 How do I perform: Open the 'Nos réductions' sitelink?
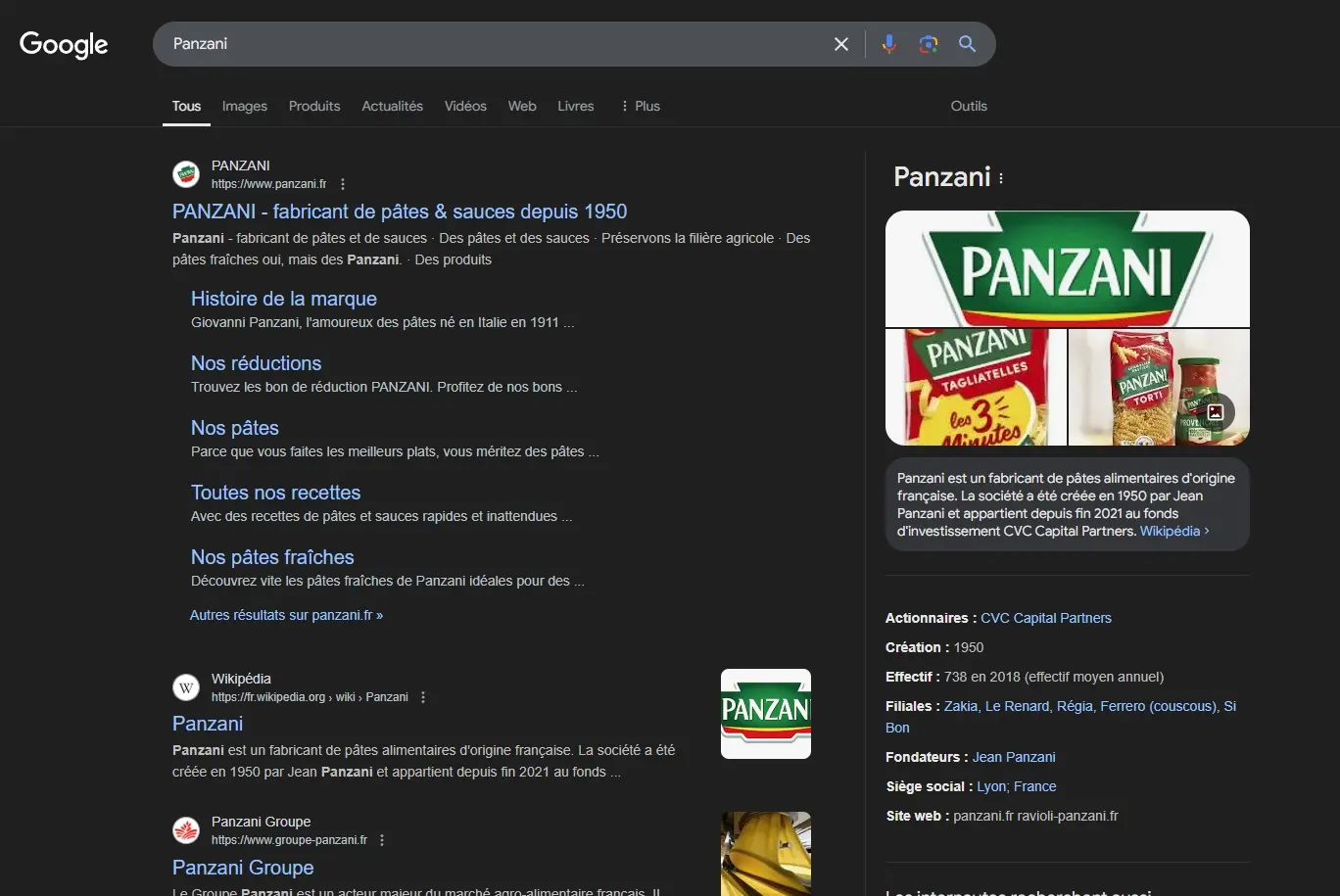(x=257, y=363)
